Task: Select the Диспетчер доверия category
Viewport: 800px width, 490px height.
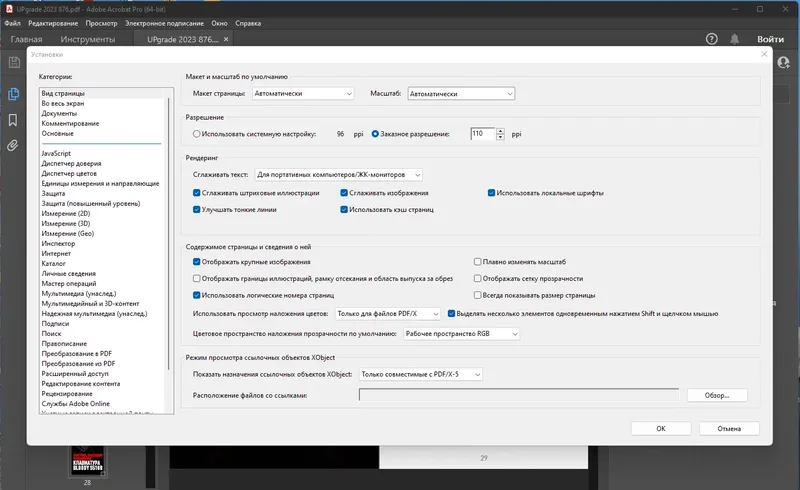Action: tap(71, 163)
